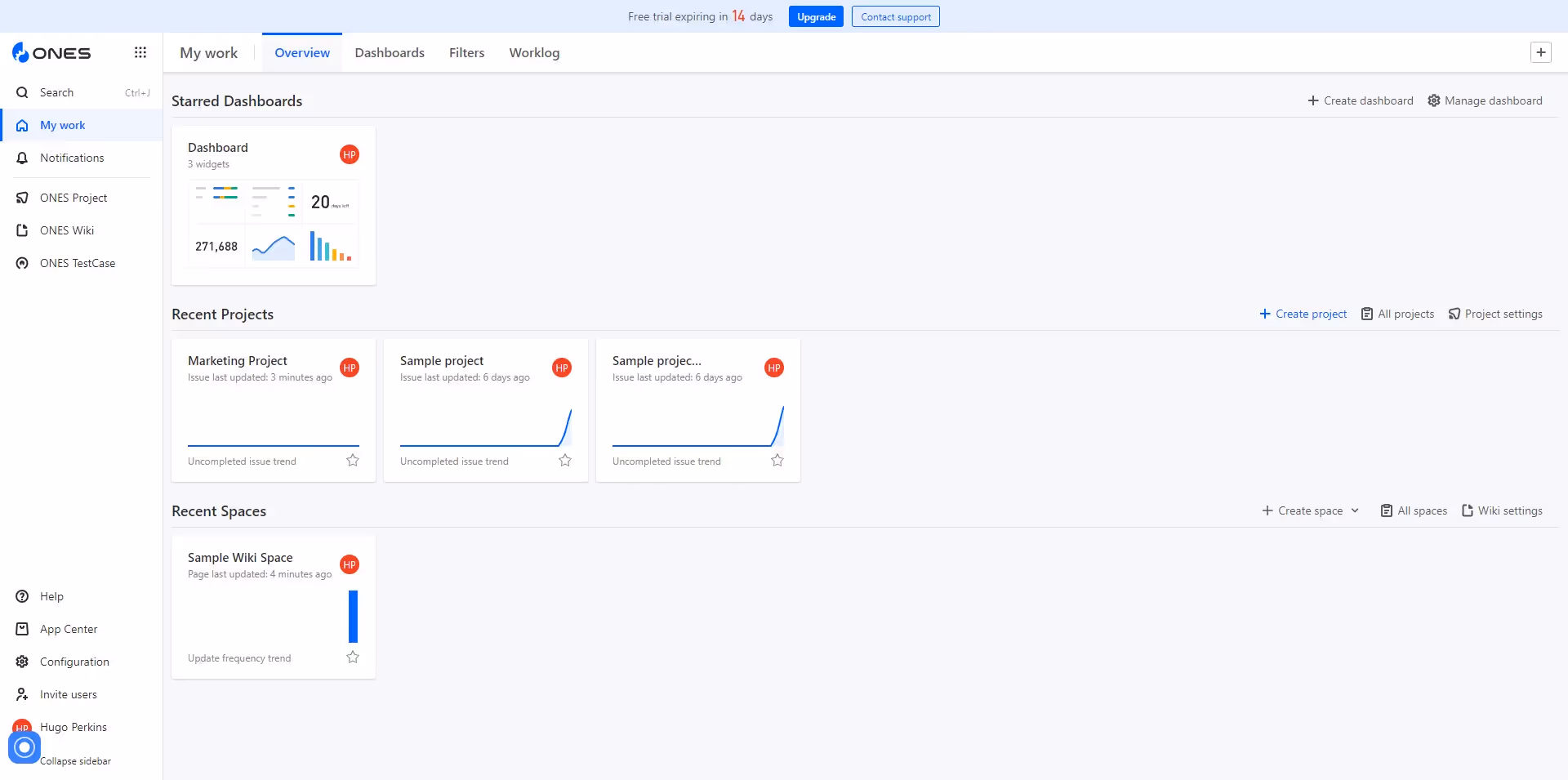Switch to the Dashboards tab
This screenshot has height=780, width=1568.
coord(390,52)
